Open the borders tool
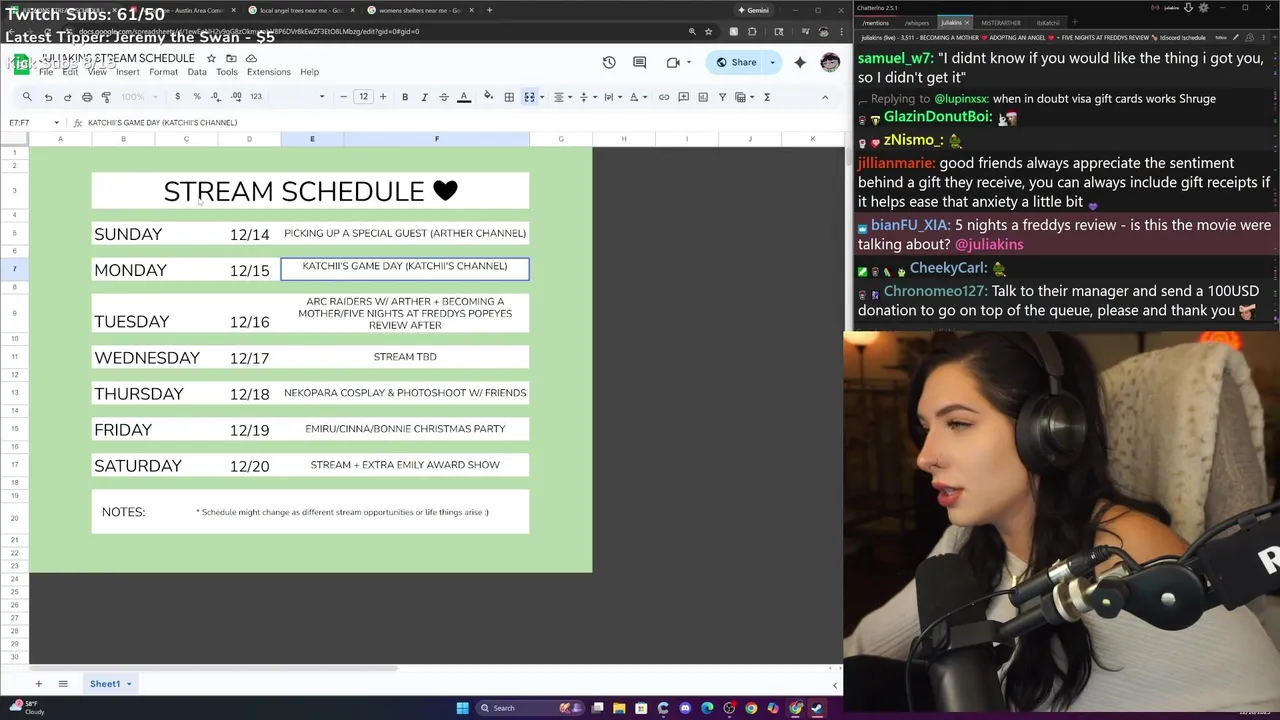The image size is (1280, 720). 509,97
